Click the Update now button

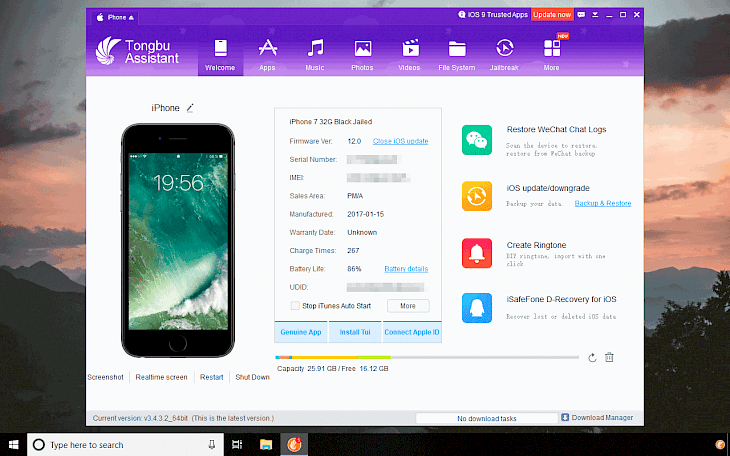[x=552, y=15]
